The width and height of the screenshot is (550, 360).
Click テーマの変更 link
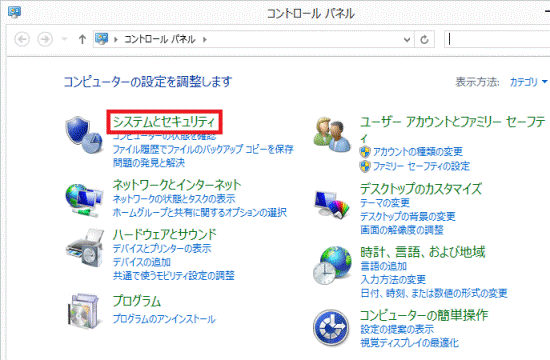(385, 203)
